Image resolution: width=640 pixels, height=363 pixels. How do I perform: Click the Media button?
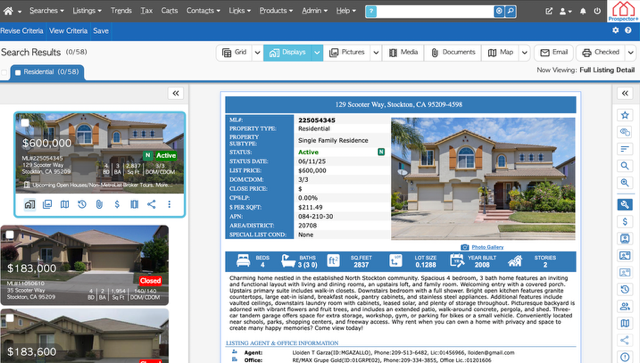pos(403,53)
